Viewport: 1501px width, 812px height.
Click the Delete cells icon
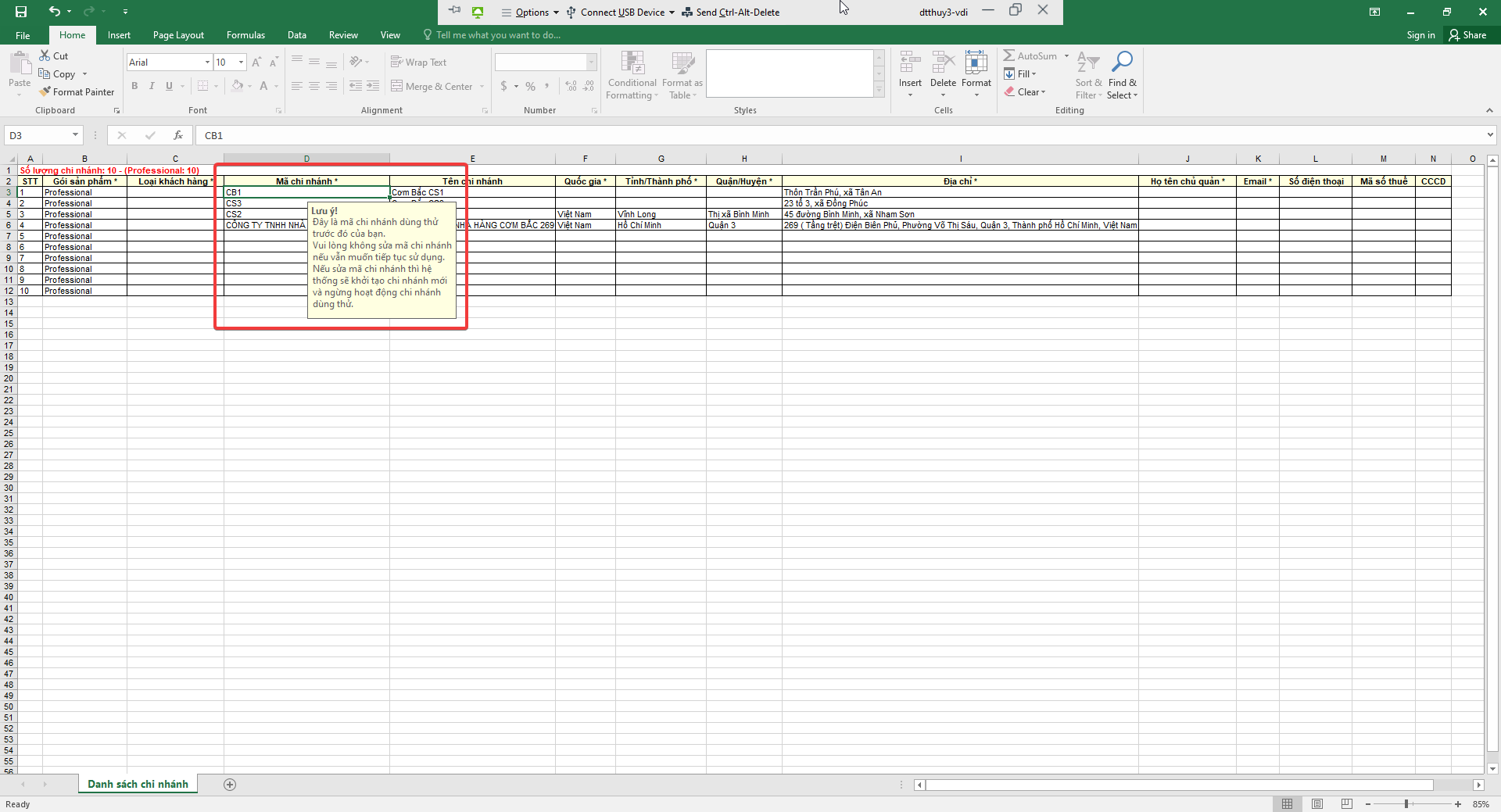click(x=943, y=63)
